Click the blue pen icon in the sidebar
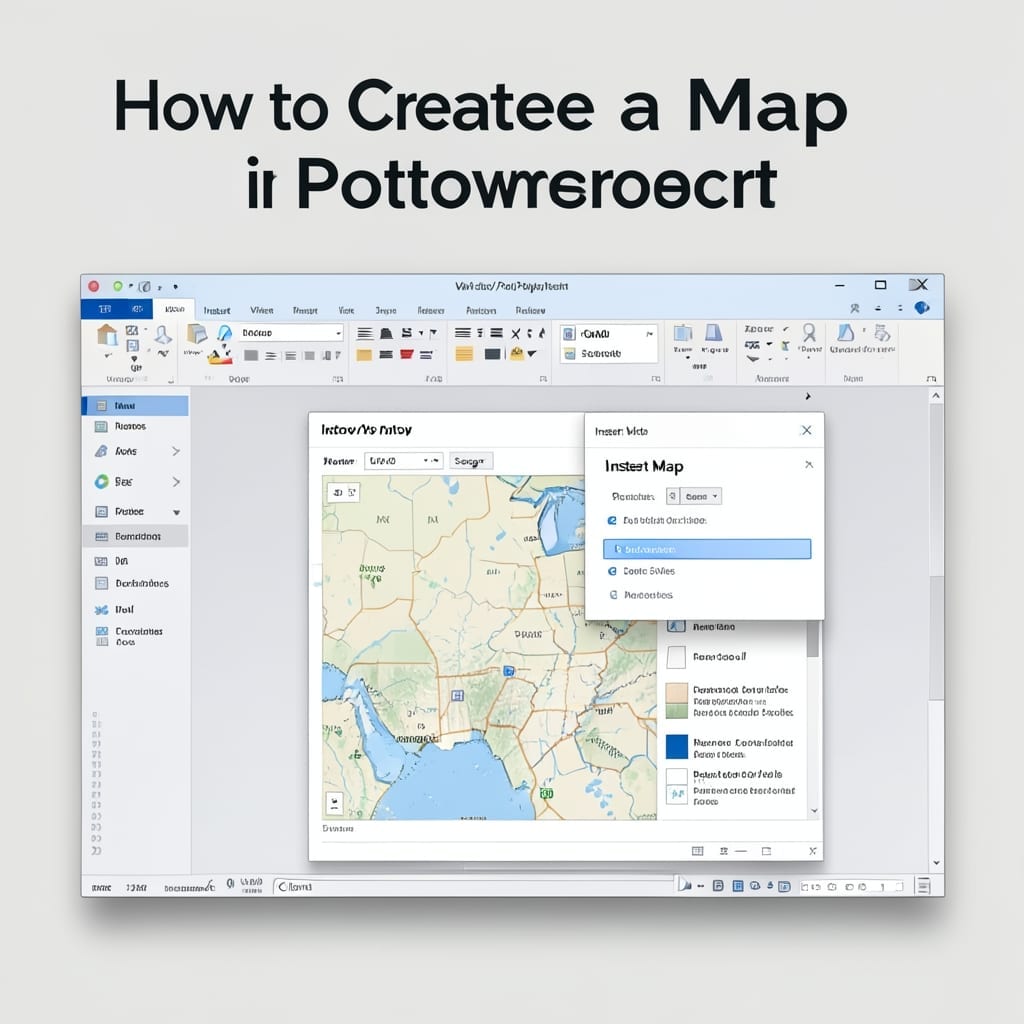1024x1024 pixels. pyautogui.click(x=101, y=451)
